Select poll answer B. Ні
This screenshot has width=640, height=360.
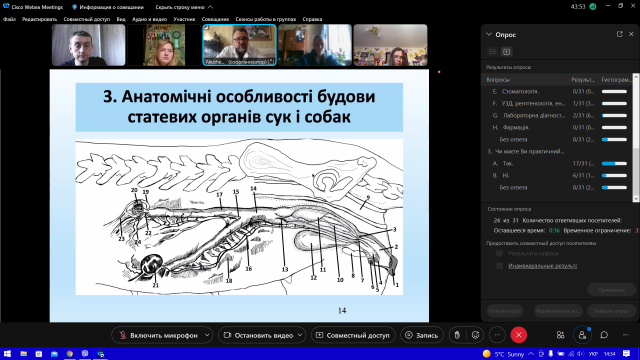558,176
